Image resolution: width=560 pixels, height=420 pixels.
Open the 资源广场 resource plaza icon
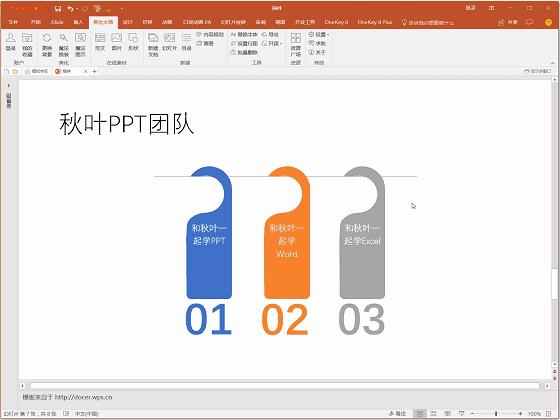[x=296, y=38]
